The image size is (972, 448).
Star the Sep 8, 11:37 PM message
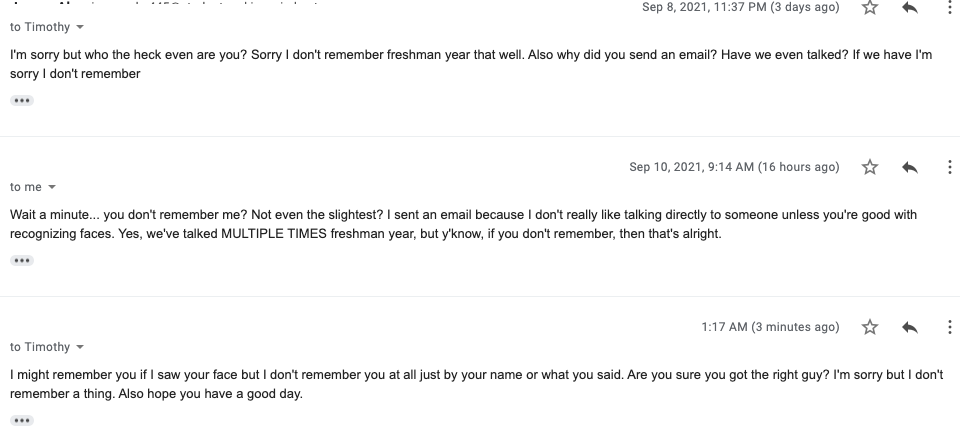click(x=870, y=7)
